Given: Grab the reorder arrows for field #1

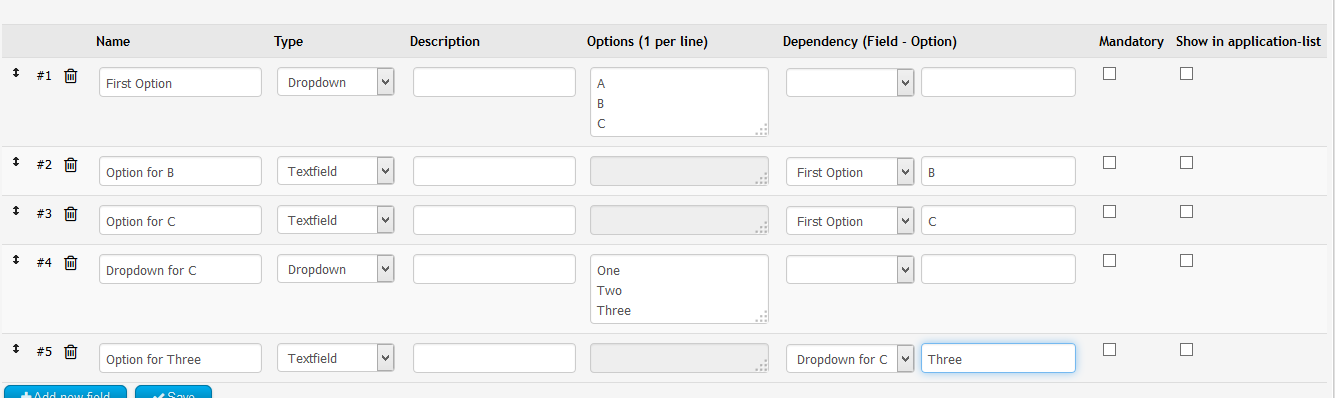Looking at the screenshot, I should 16,73.
